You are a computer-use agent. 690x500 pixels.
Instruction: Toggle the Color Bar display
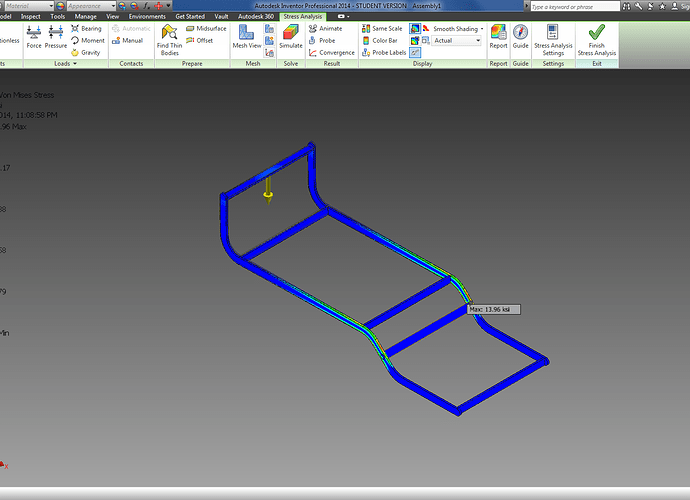(x=380, y=40)
